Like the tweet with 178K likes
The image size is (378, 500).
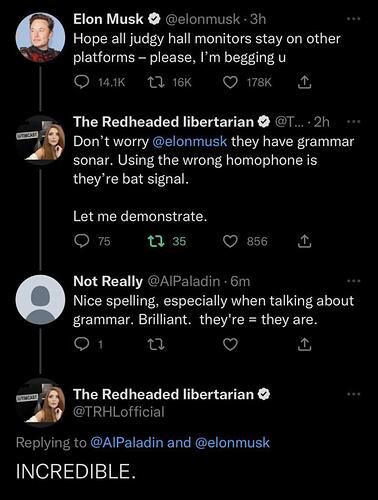click(230, 82)
